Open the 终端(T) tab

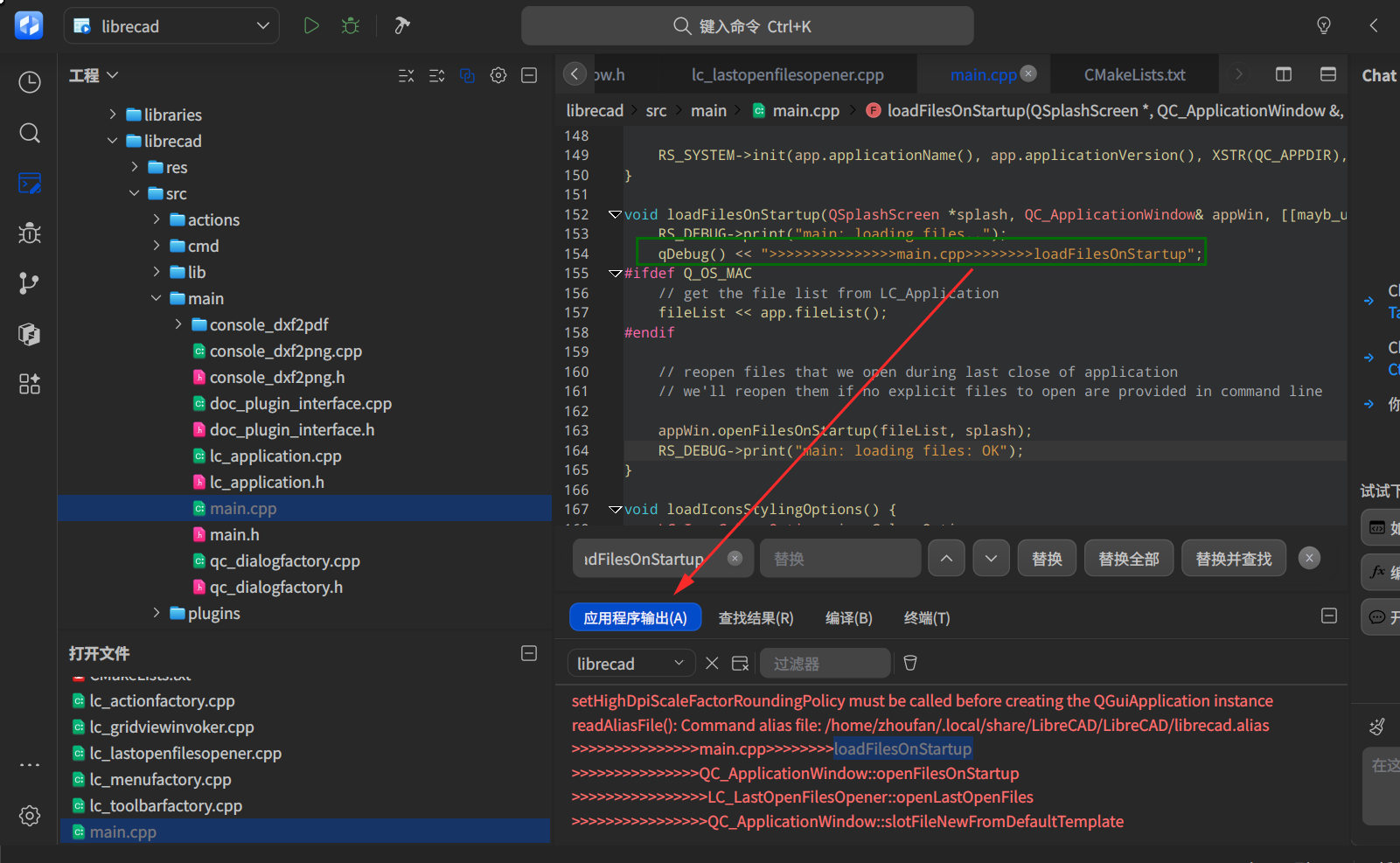point(927,618)
